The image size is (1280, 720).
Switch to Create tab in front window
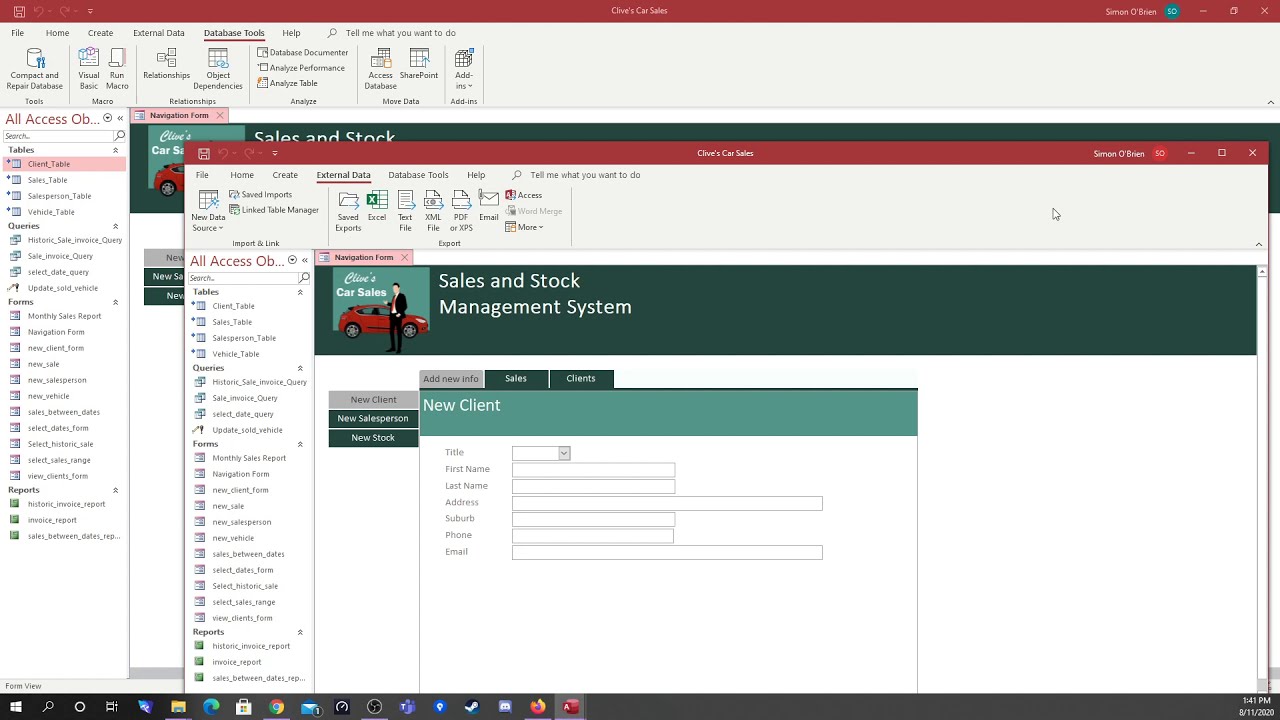point(285,175)
